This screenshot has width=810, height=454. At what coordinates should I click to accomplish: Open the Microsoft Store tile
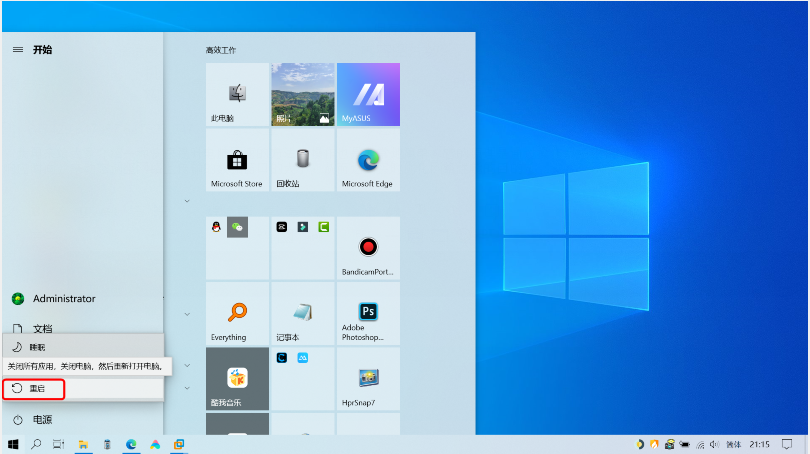[x=237, y=161]
